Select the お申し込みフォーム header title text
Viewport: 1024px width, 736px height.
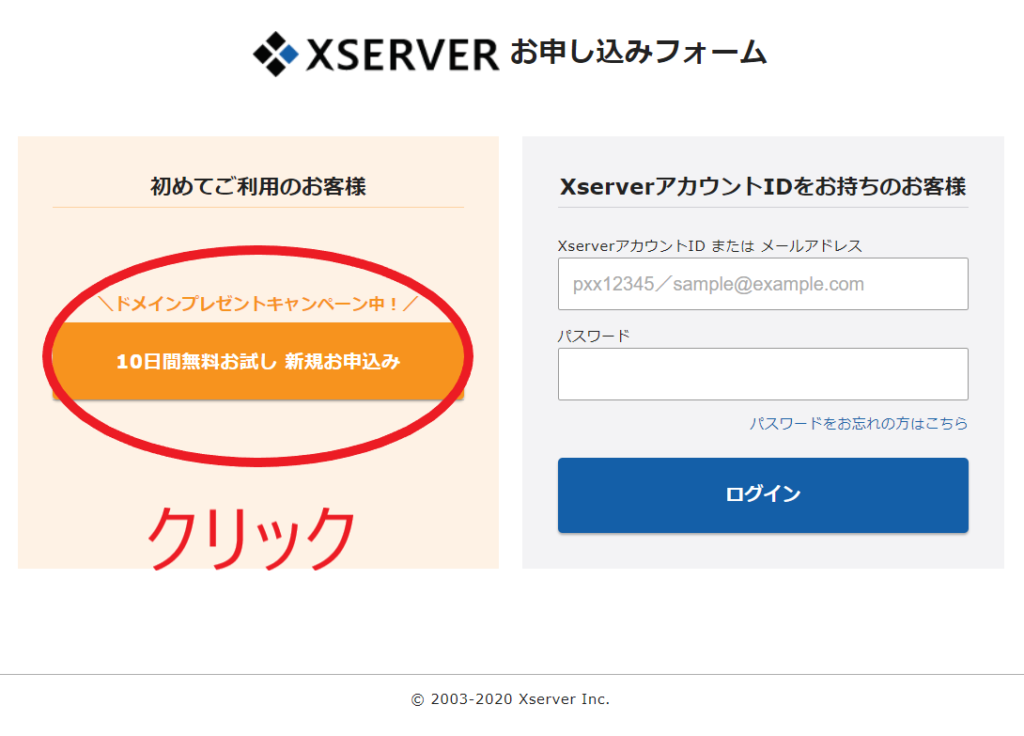638,52
